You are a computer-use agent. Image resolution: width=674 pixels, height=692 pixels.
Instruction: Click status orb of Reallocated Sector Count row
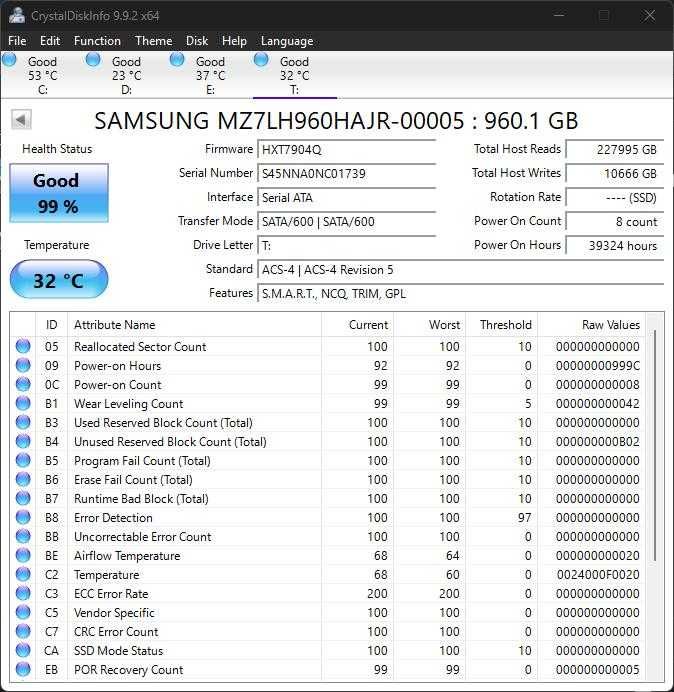click(x=23, y=346)
